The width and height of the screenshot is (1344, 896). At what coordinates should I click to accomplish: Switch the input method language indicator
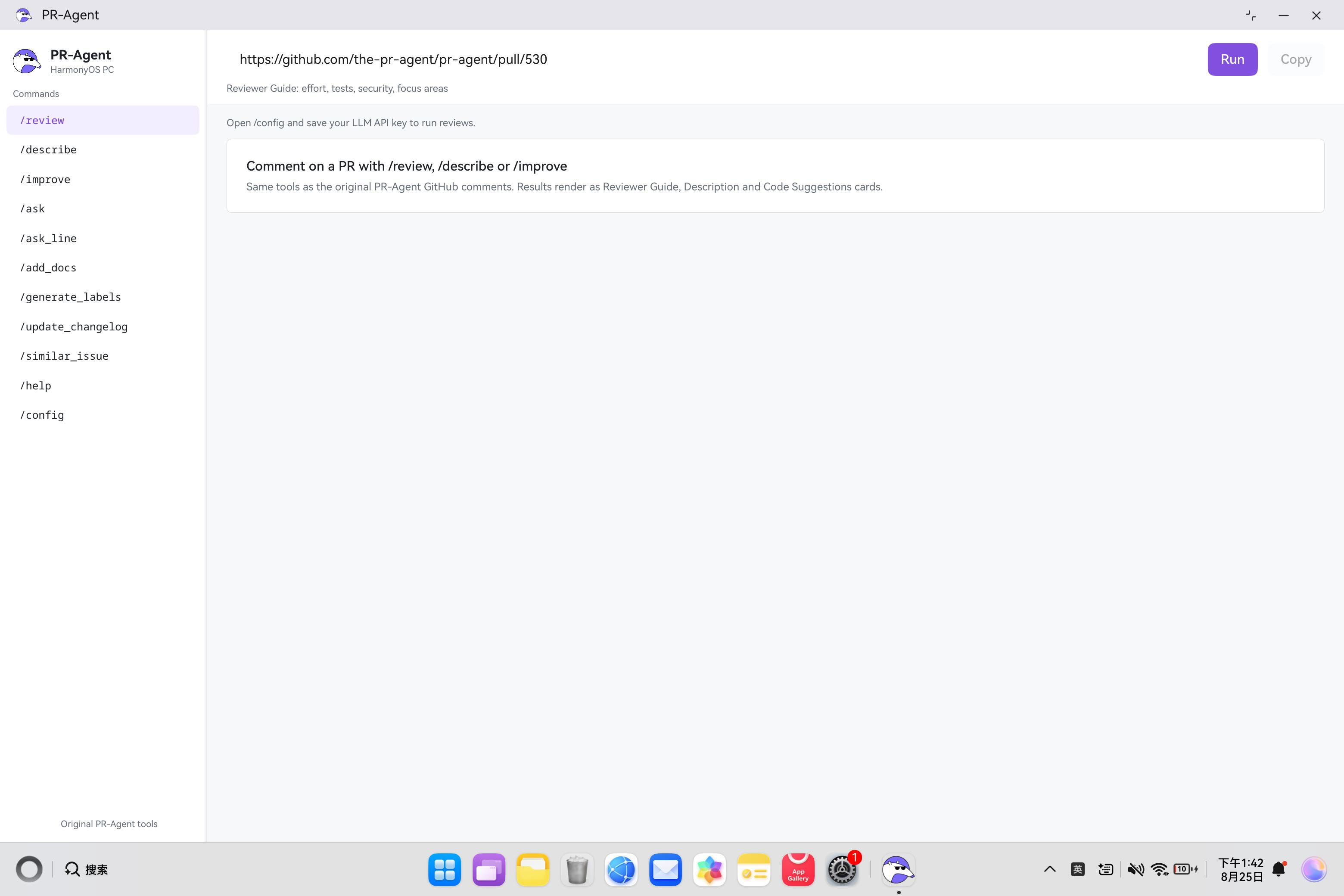(x=1078, y=869)
